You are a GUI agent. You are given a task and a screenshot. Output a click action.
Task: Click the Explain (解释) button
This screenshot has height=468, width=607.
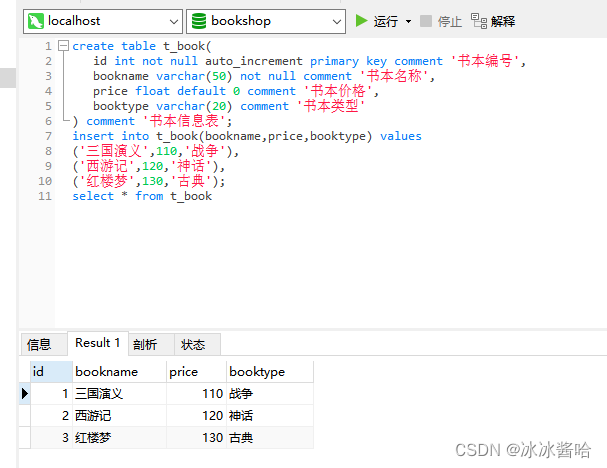point(493,21)
